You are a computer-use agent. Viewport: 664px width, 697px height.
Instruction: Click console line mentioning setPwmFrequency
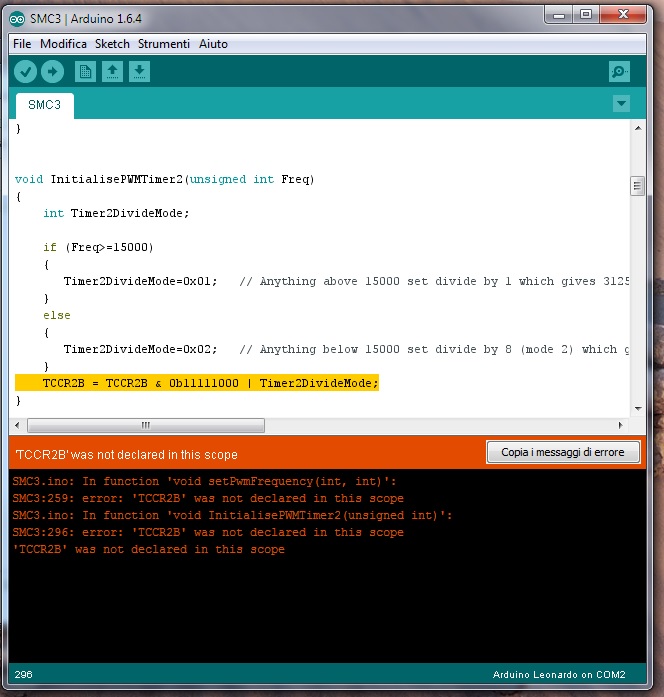[204, 481]
